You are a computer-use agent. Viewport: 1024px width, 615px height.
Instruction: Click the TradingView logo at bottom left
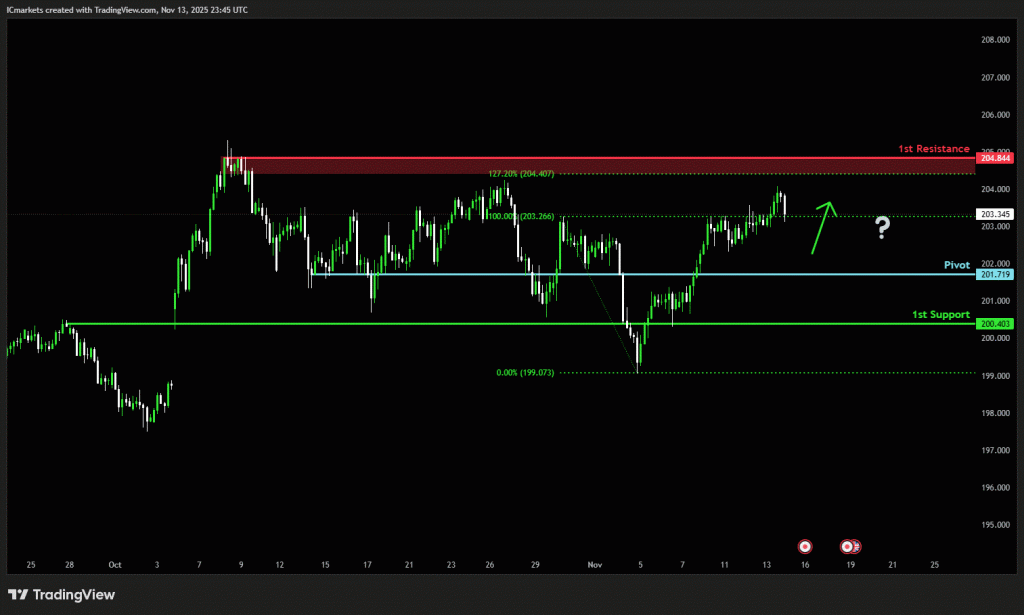click(x=62, y=595)
